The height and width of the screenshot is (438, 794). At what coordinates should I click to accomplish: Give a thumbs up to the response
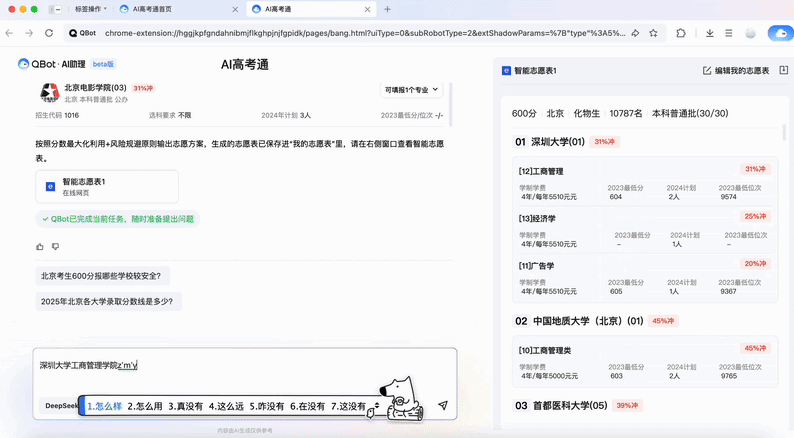pos(40,247)
